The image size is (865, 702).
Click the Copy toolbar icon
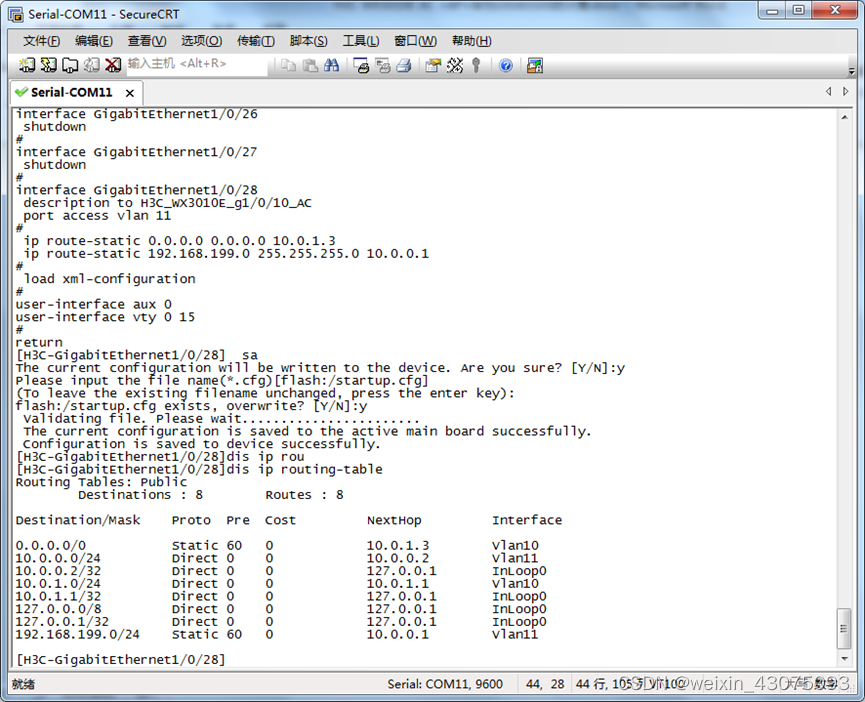tap(288, 65)
